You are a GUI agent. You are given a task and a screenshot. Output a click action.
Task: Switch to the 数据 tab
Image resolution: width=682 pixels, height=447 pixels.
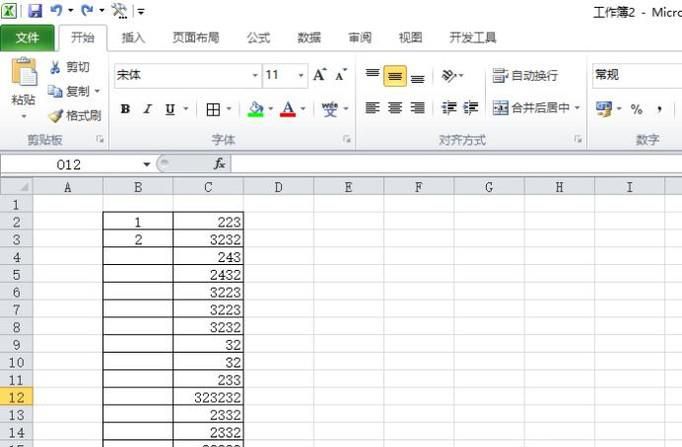click(309, 38)
